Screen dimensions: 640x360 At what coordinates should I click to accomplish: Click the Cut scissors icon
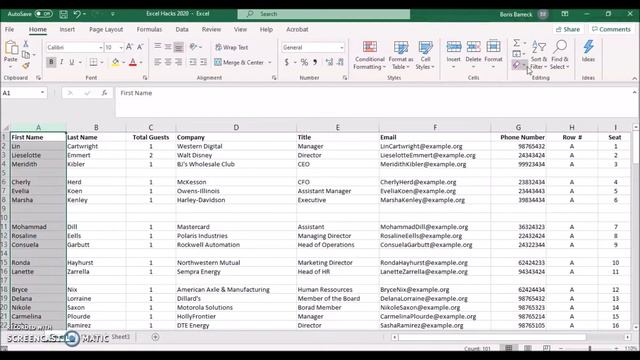click(26, 44)
